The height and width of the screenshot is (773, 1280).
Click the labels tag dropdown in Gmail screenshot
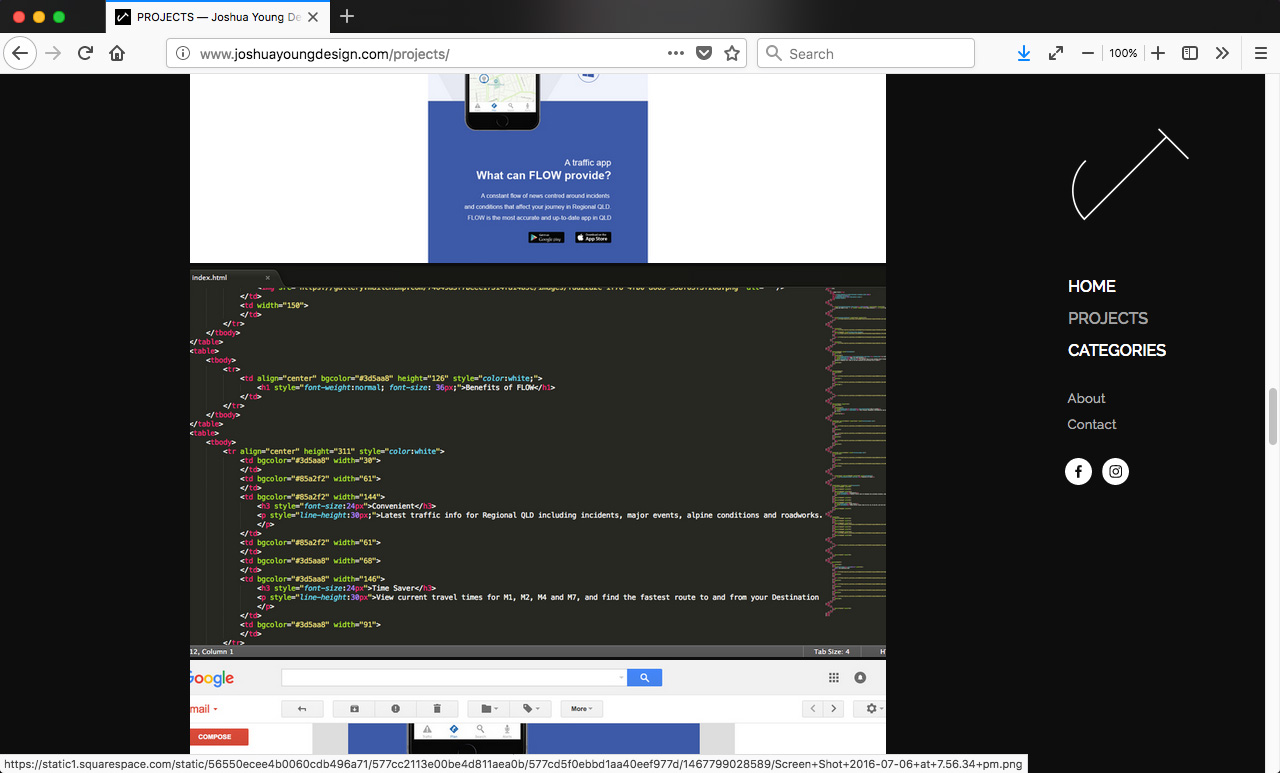click(530, 709)
